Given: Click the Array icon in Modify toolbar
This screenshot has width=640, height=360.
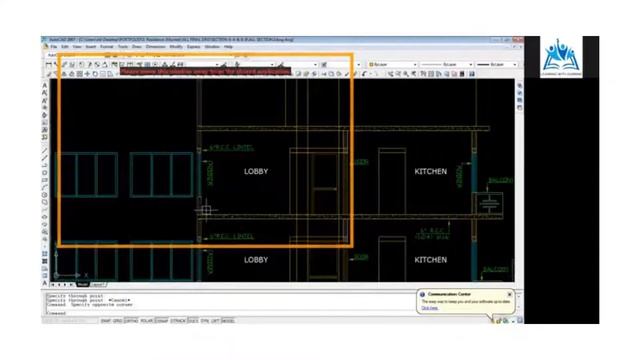Looking at the screenshot, I should click(80, 74).
